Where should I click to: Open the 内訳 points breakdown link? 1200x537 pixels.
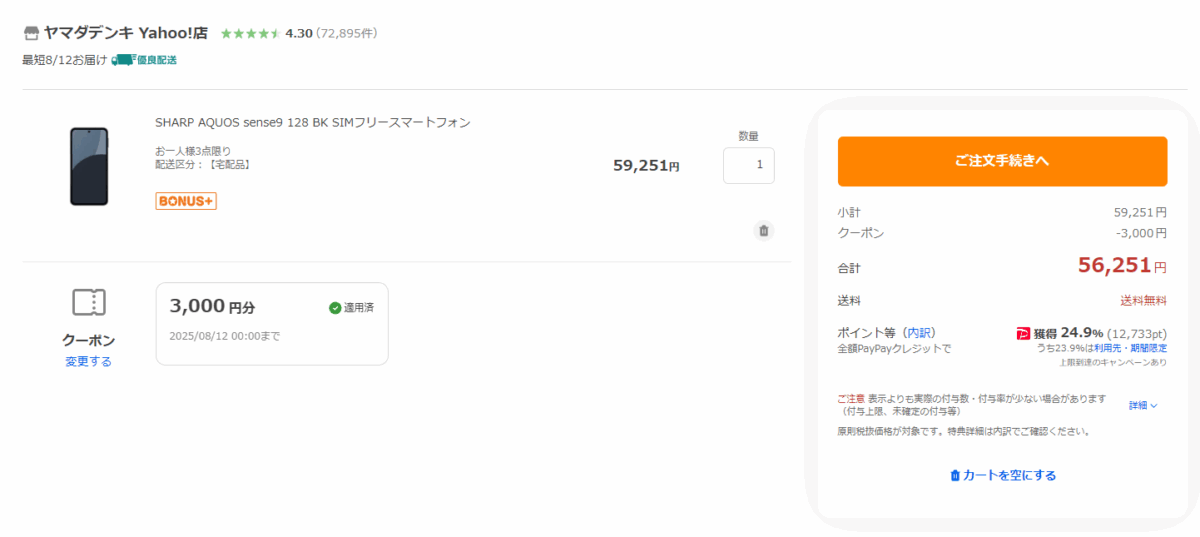click(x=920, y=332)
